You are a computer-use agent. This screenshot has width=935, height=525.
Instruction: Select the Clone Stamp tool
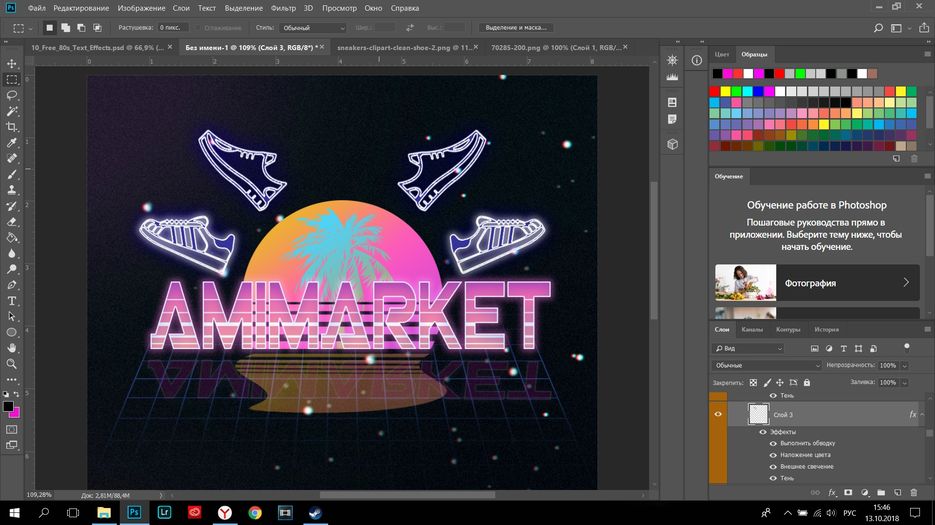pos(11,190)
